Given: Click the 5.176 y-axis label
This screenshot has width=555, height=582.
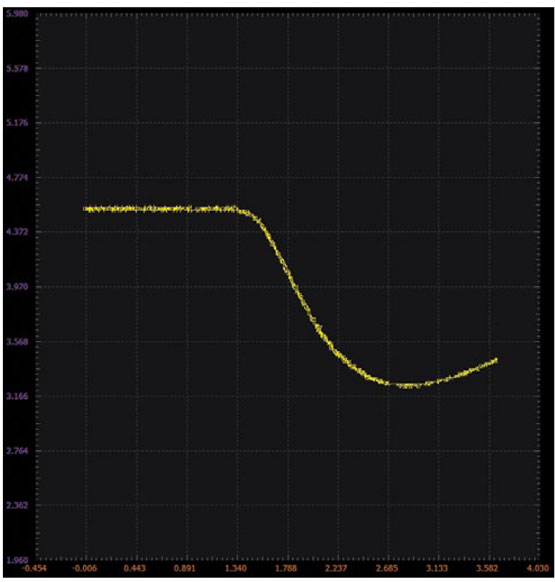Looking at the screenshot, I should 17,123.
